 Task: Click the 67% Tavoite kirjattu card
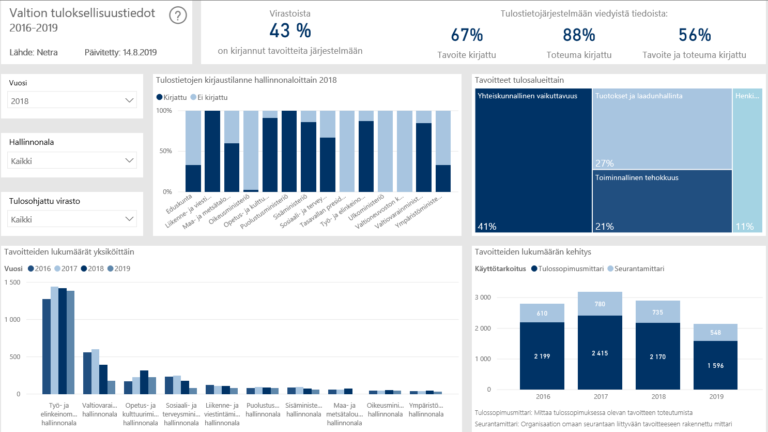coord(467,43)
